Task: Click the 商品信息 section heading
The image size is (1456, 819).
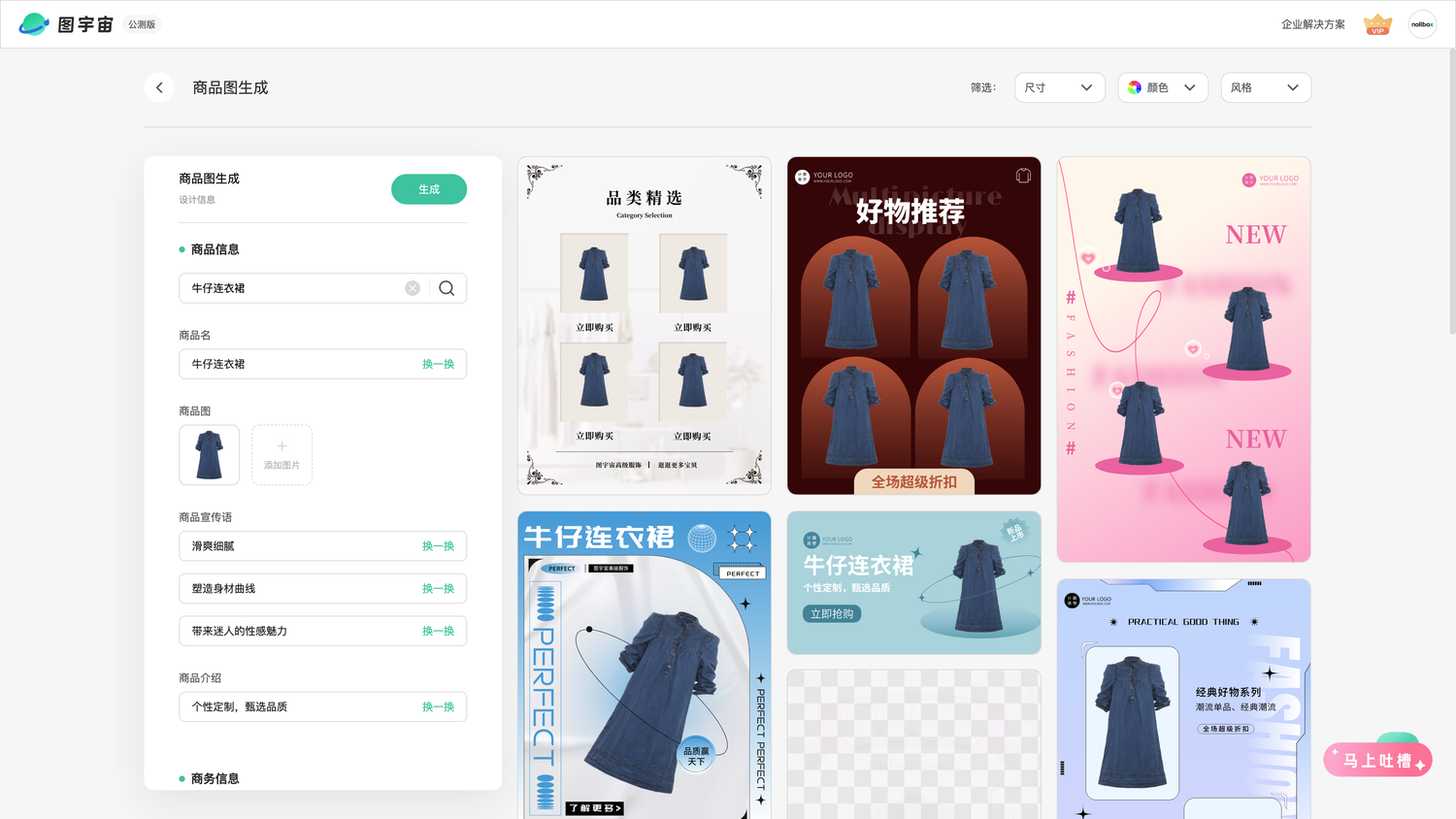Action: click(215, 249)
